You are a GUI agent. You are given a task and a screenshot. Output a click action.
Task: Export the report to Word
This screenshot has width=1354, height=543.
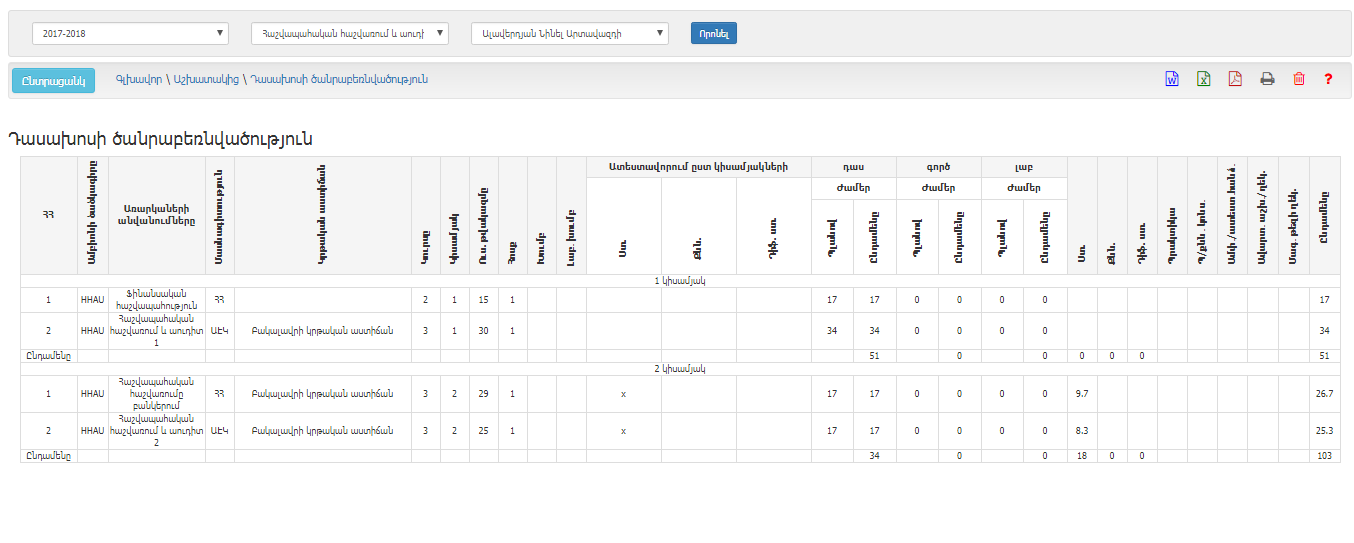(1172, 79)
